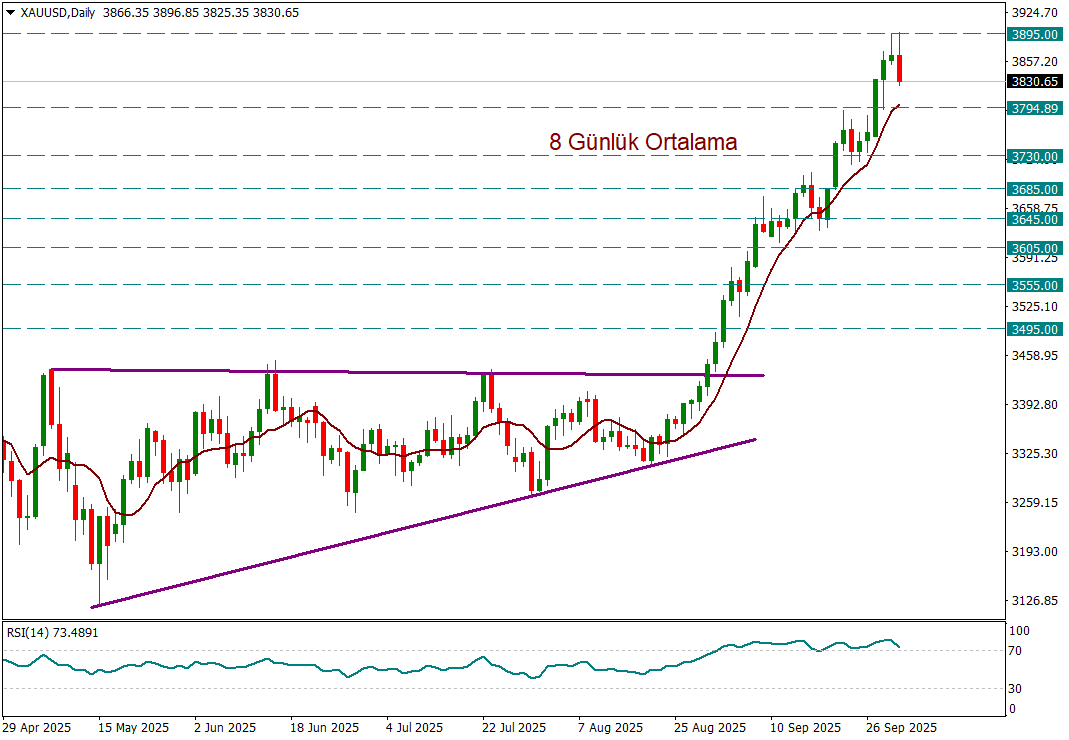Click the 25 Aug 2025 date on time axis
The image size is (1069, 740).
(x=710, y=727)
